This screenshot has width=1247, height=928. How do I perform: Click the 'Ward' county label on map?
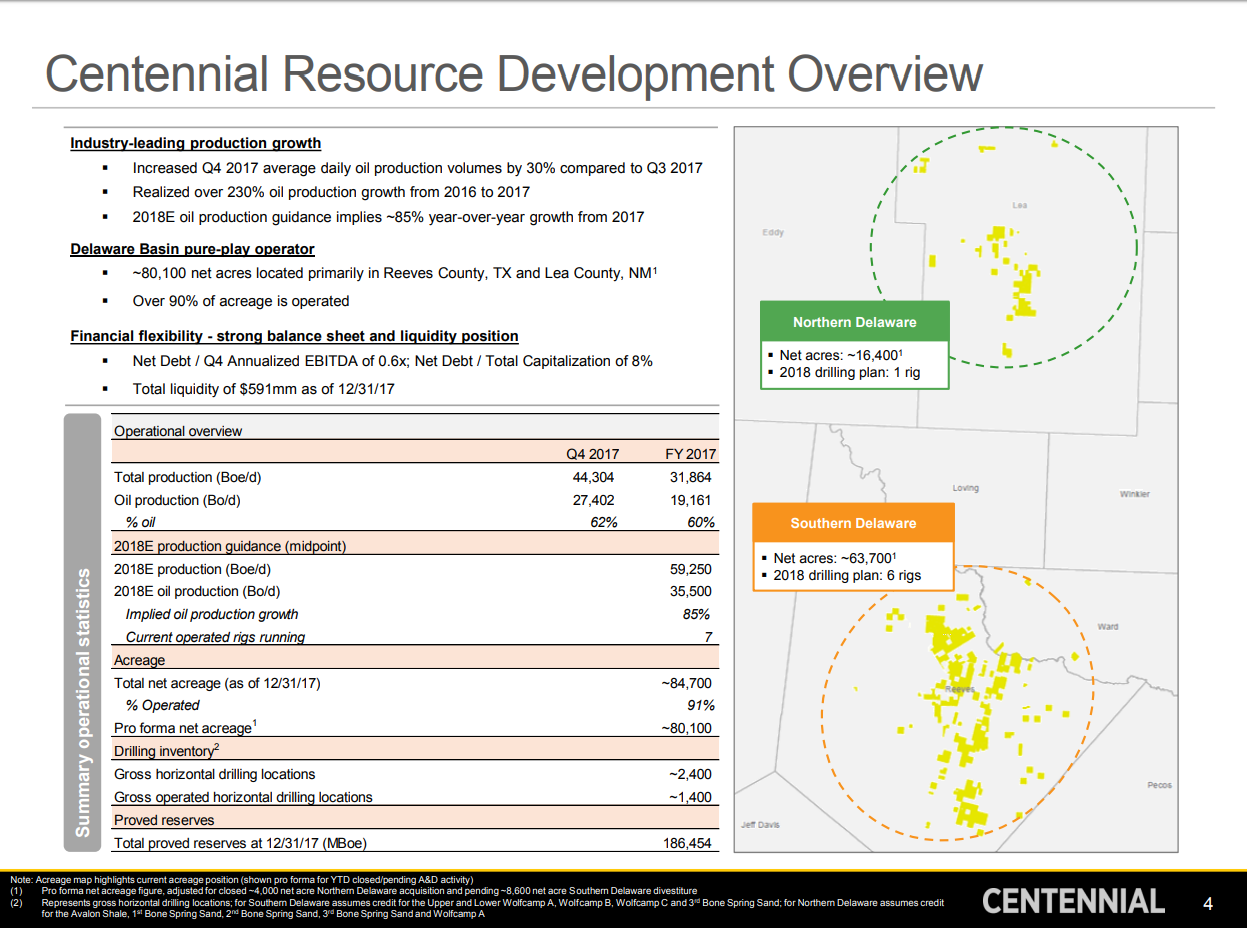(1108, 626)
